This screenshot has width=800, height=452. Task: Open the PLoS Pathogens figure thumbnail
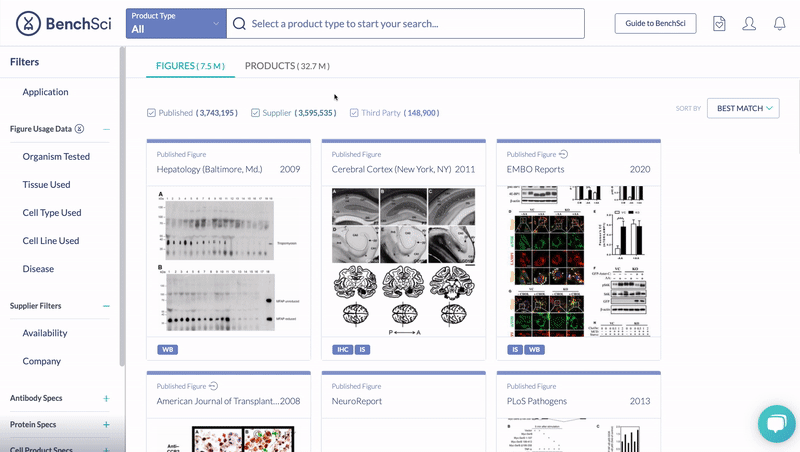click(579, 435)
